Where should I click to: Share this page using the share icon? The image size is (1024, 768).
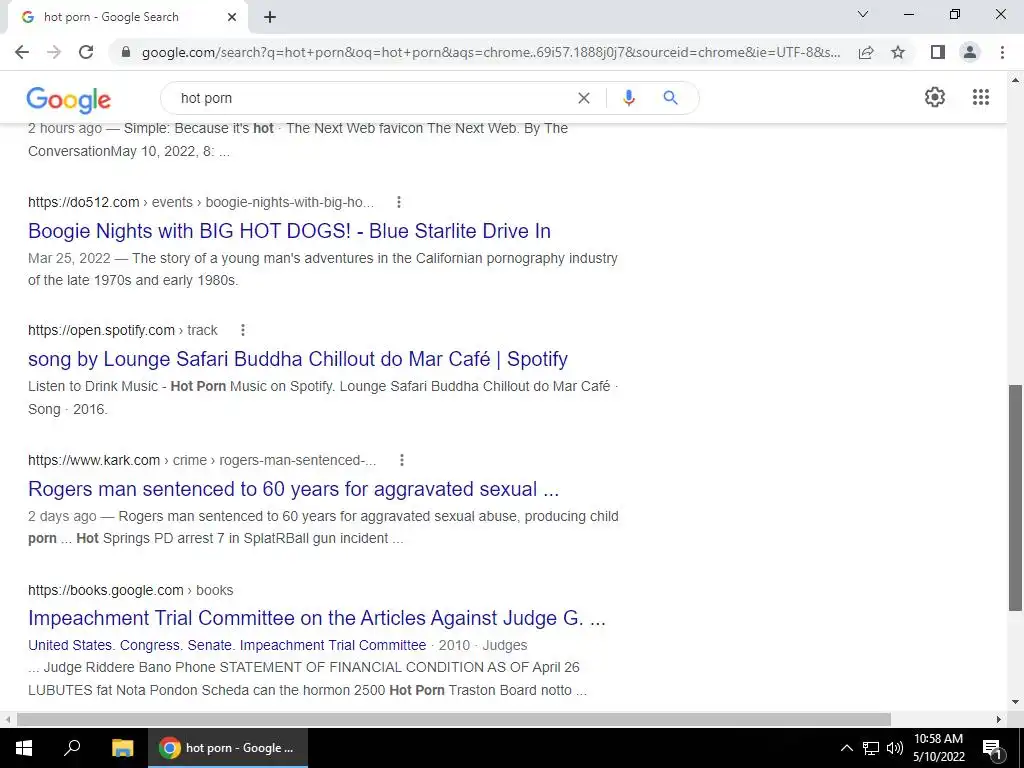pos(866,52)
